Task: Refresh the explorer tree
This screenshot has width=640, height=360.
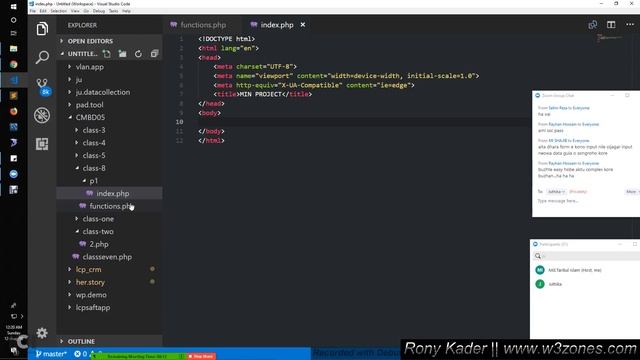Action: [x=138, y=53]
